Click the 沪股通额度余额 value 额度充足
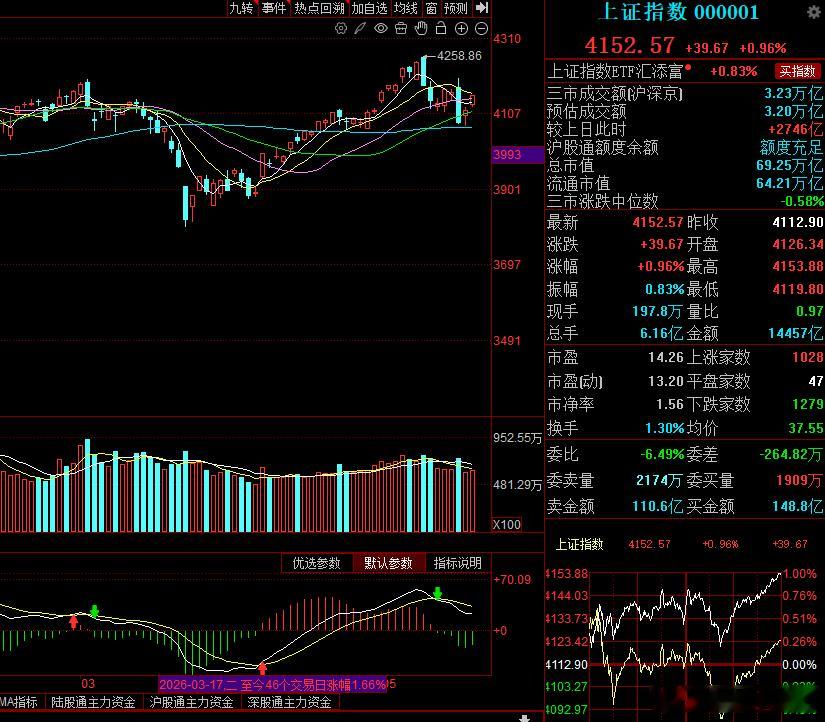This screenshot has height=722, width=825. [791, 147]
